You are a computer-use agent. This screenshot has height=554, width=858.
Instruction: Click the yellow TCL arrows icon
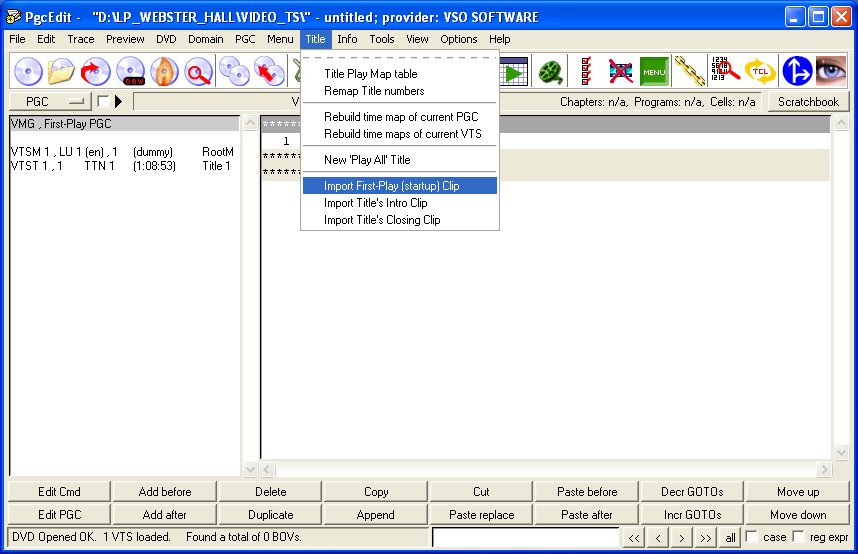759,71
